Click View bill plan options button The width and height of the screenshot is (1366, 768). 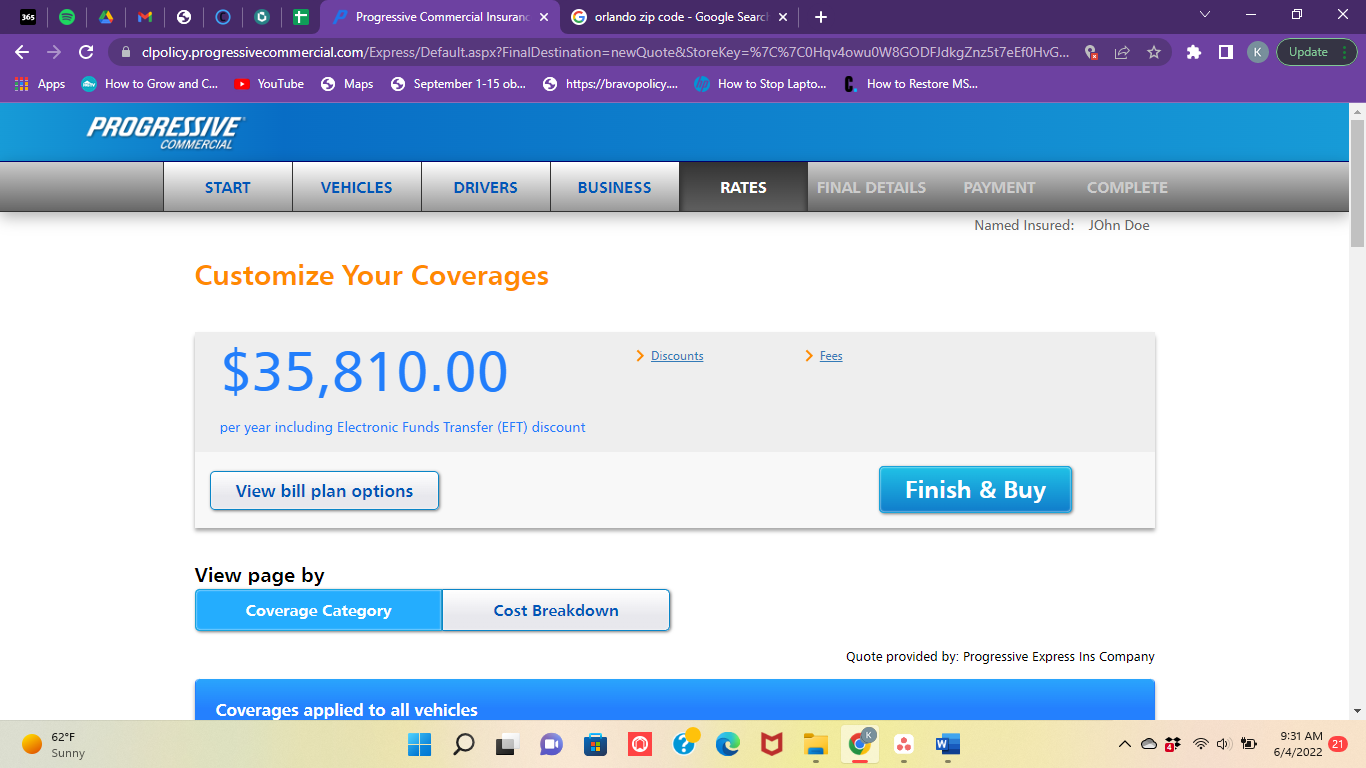[x=324, y=491]
